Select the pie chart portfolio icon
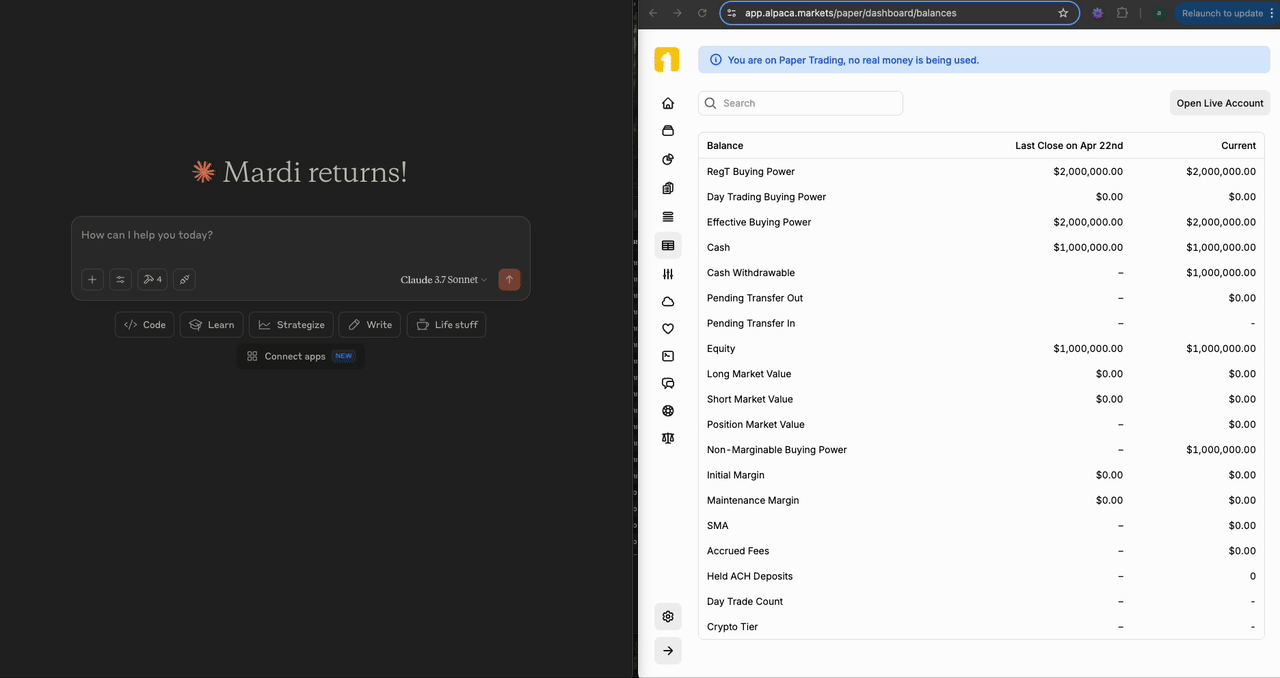Screen dimensions: 1280x678 (667, 159)
